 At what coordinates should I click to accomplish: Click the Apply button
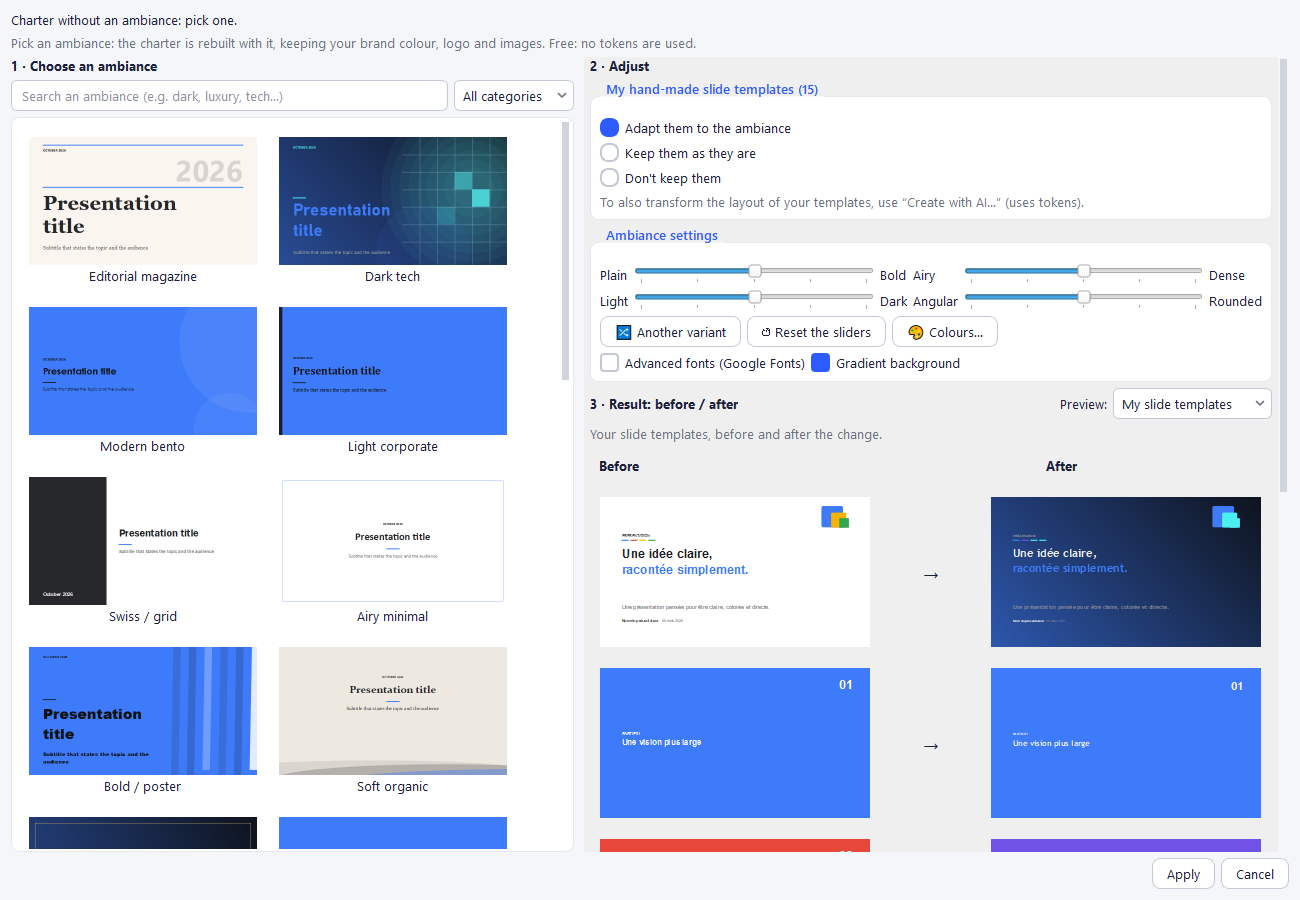click(1183, 874)
